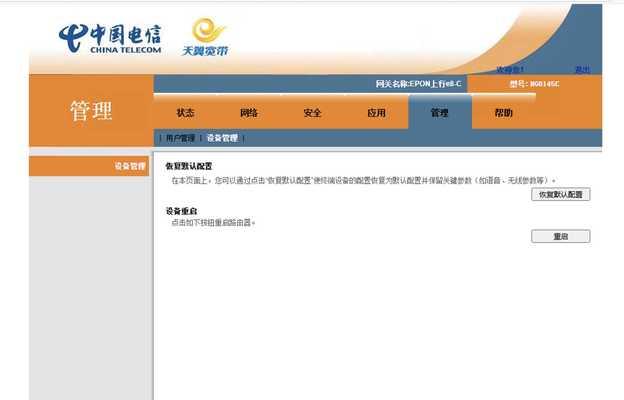Switch to the 网络 tab
Image resolution: width=624 pixels, height=400 pixels.
(x=249, y=113)
